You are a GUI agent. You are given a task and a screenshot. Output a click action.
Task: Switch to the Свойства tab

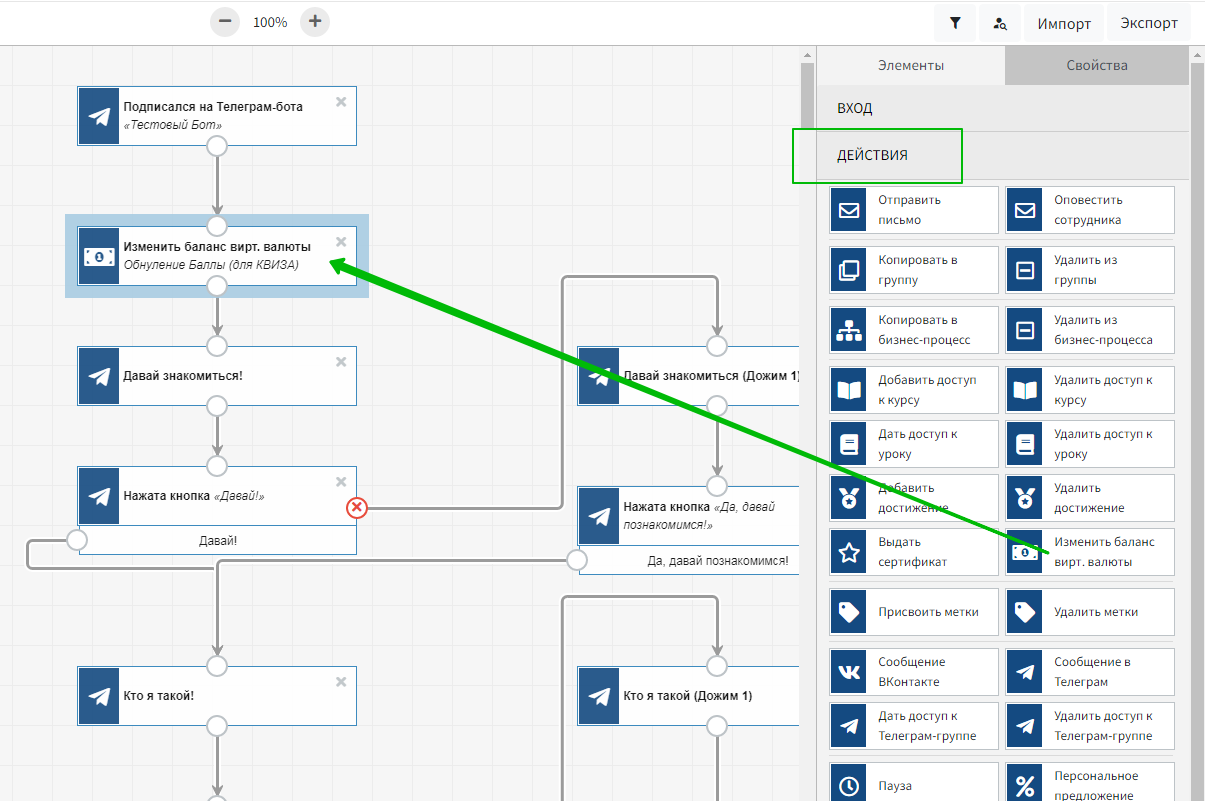(1096, 65)
